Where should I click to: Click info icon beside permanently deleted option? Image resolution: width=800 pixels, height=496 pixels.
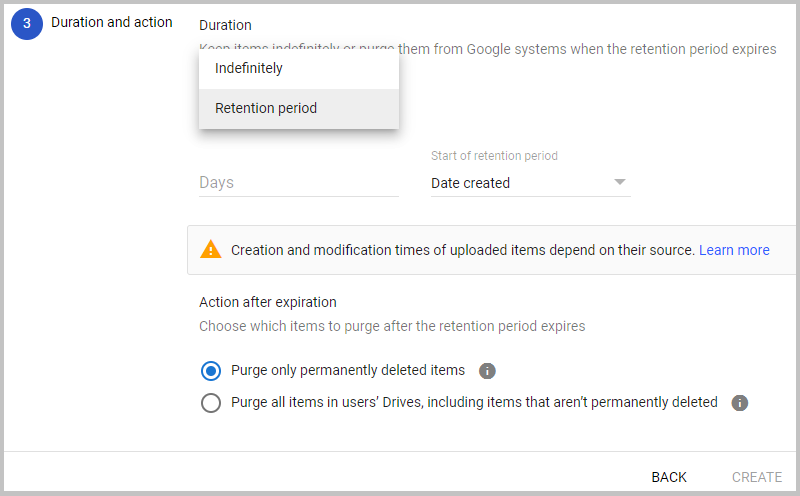487,371
